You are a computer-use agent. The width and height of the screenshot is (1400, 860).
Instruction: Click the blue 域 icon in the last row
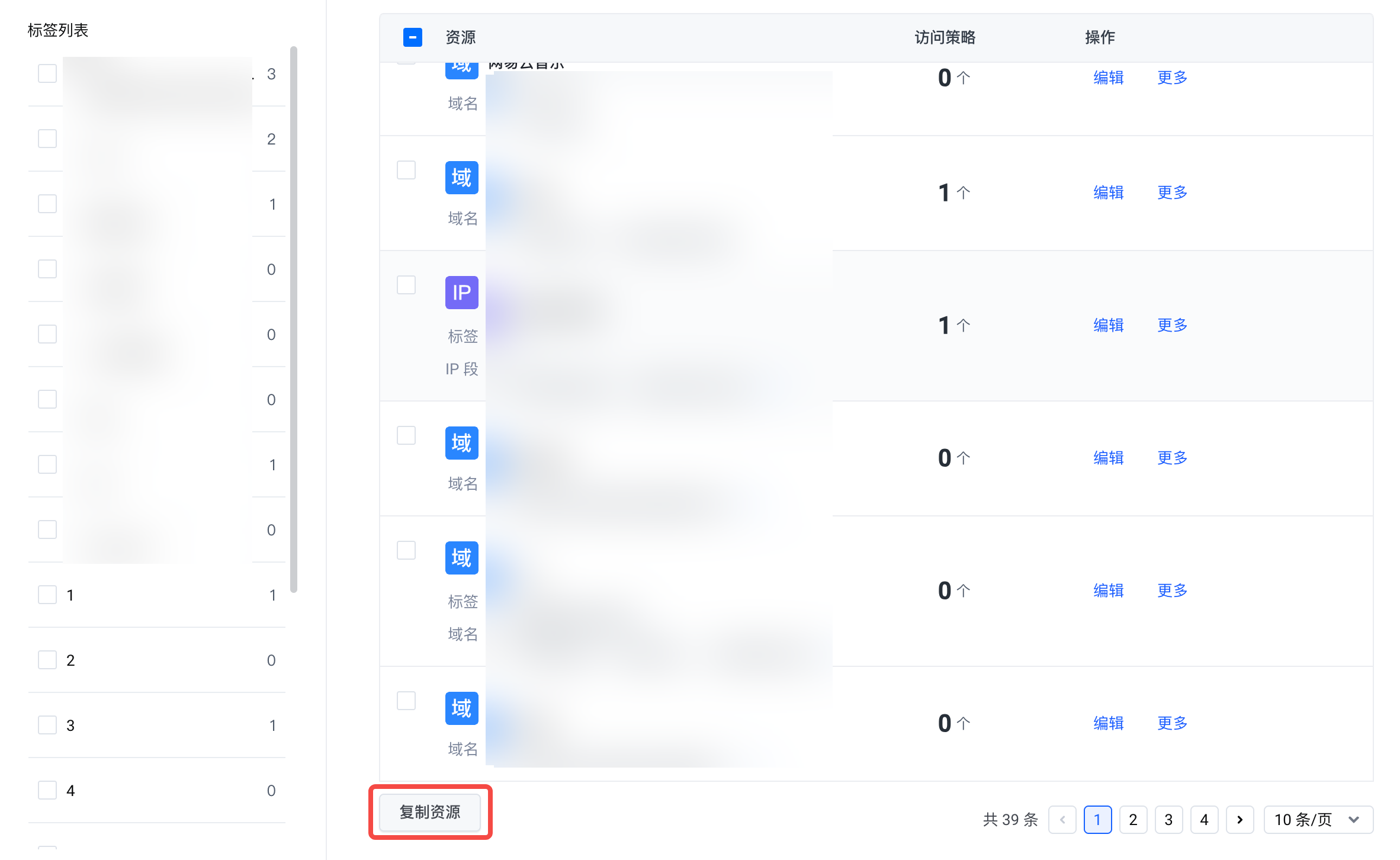point(461,708)
